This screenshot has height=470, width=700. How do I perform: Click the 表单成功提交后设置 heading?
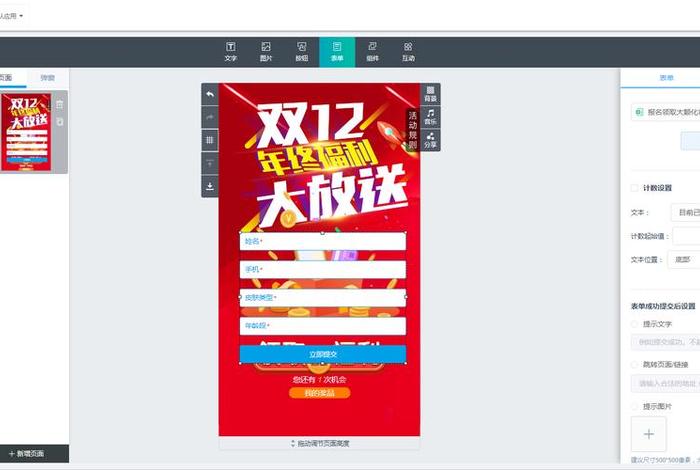[x=663, y=306]
